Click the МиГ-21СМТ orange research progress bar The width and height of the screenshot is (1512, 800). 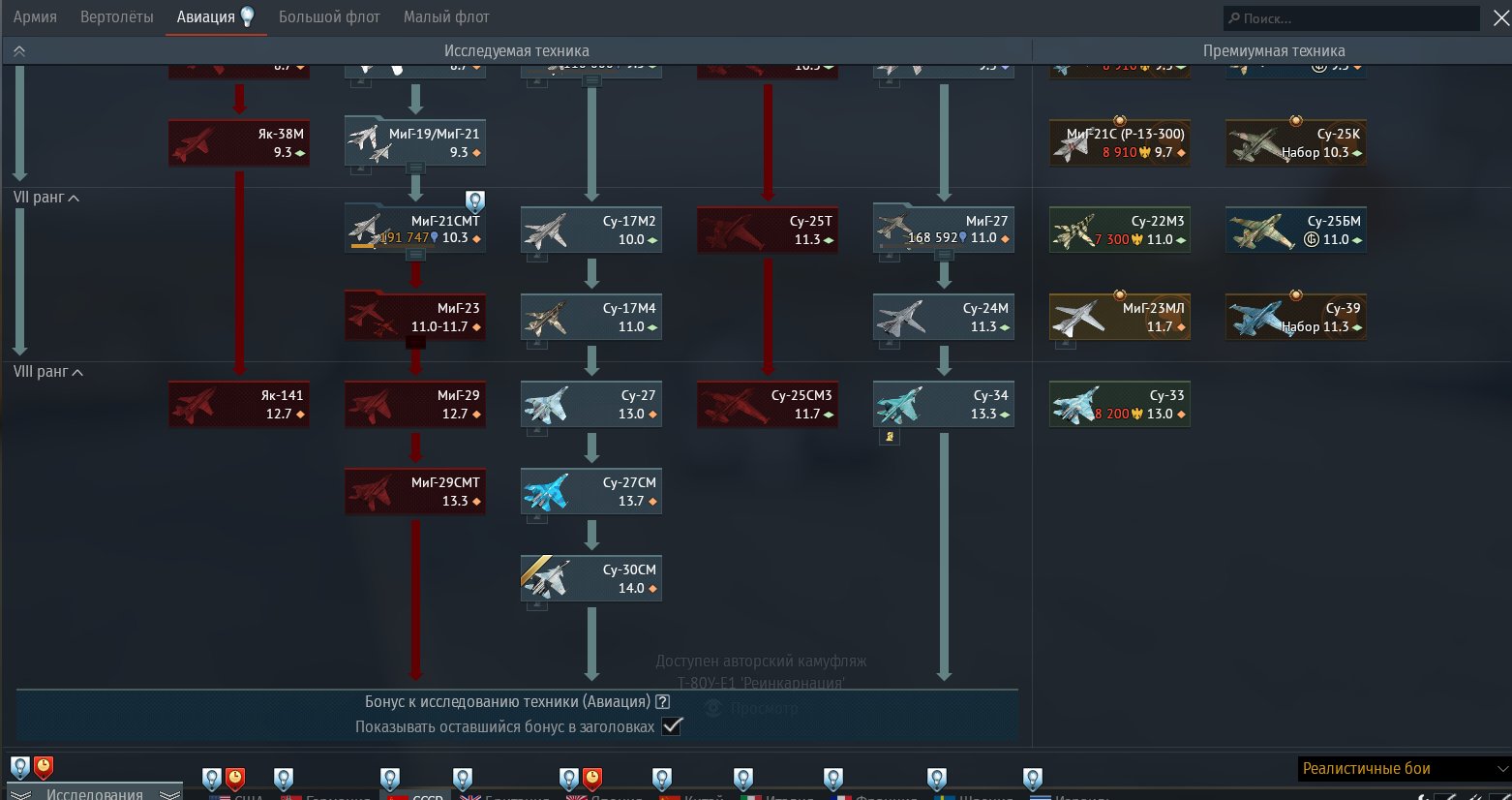363,246
